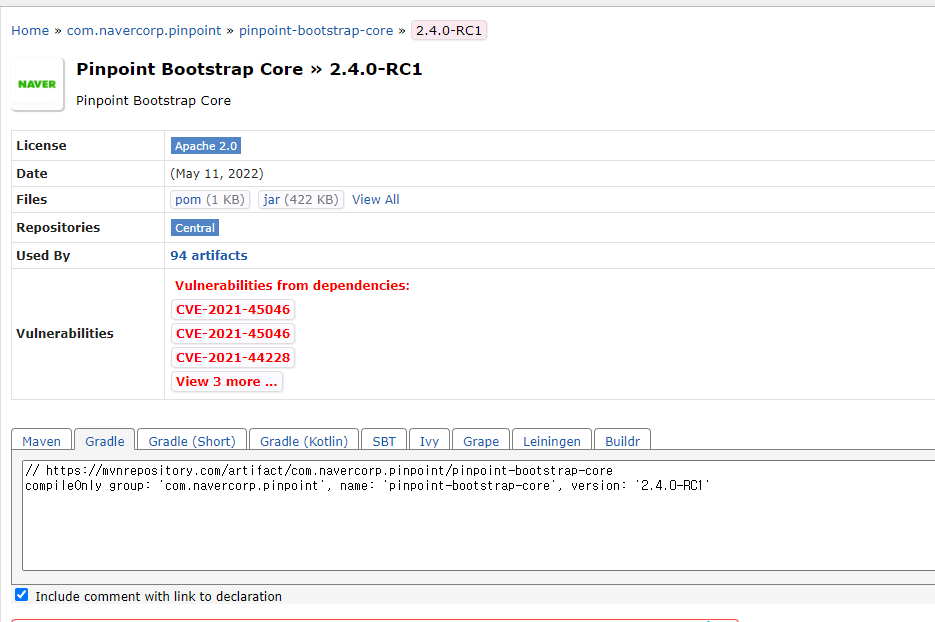Image resolution: width=935 pixels, height=622 pixels.
Task: Open 94 artifacts usage list
Action: click(208, 255)
